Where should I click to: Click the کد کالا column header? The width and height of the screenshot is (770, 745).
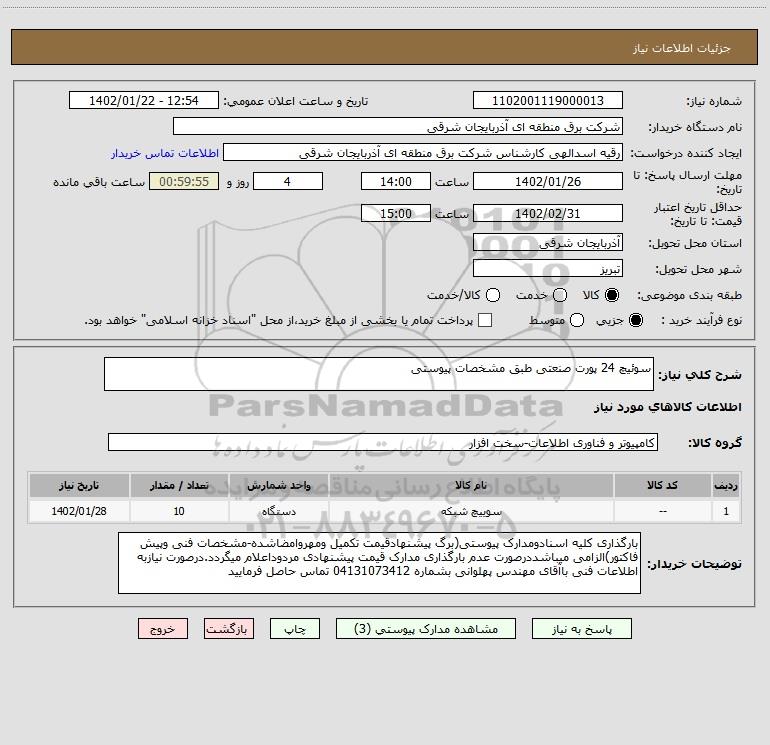pyautogui.click(x=662, y=485)
